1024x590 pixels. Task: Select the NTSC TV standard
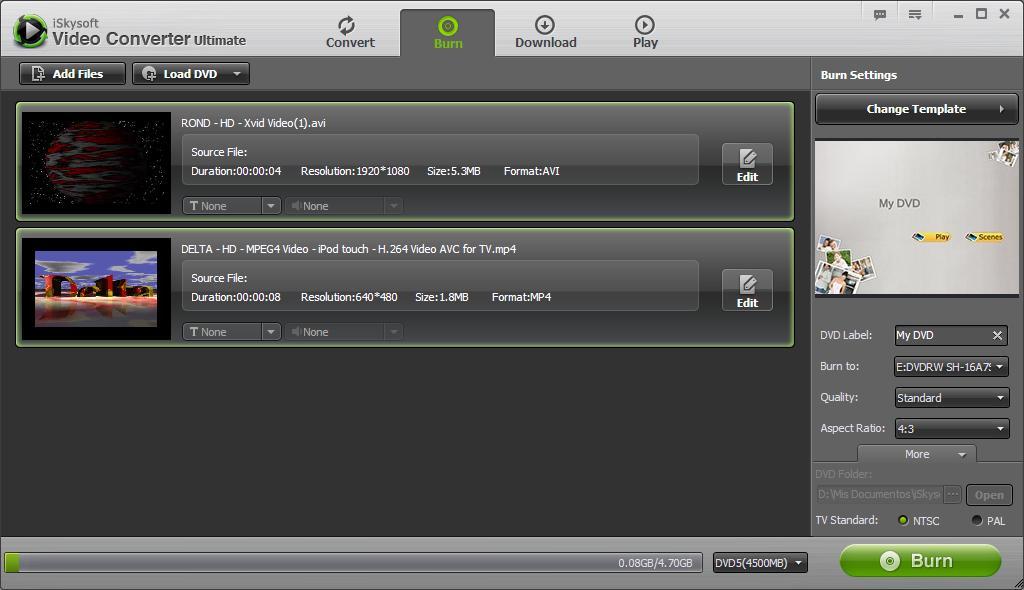pos(905,521)
